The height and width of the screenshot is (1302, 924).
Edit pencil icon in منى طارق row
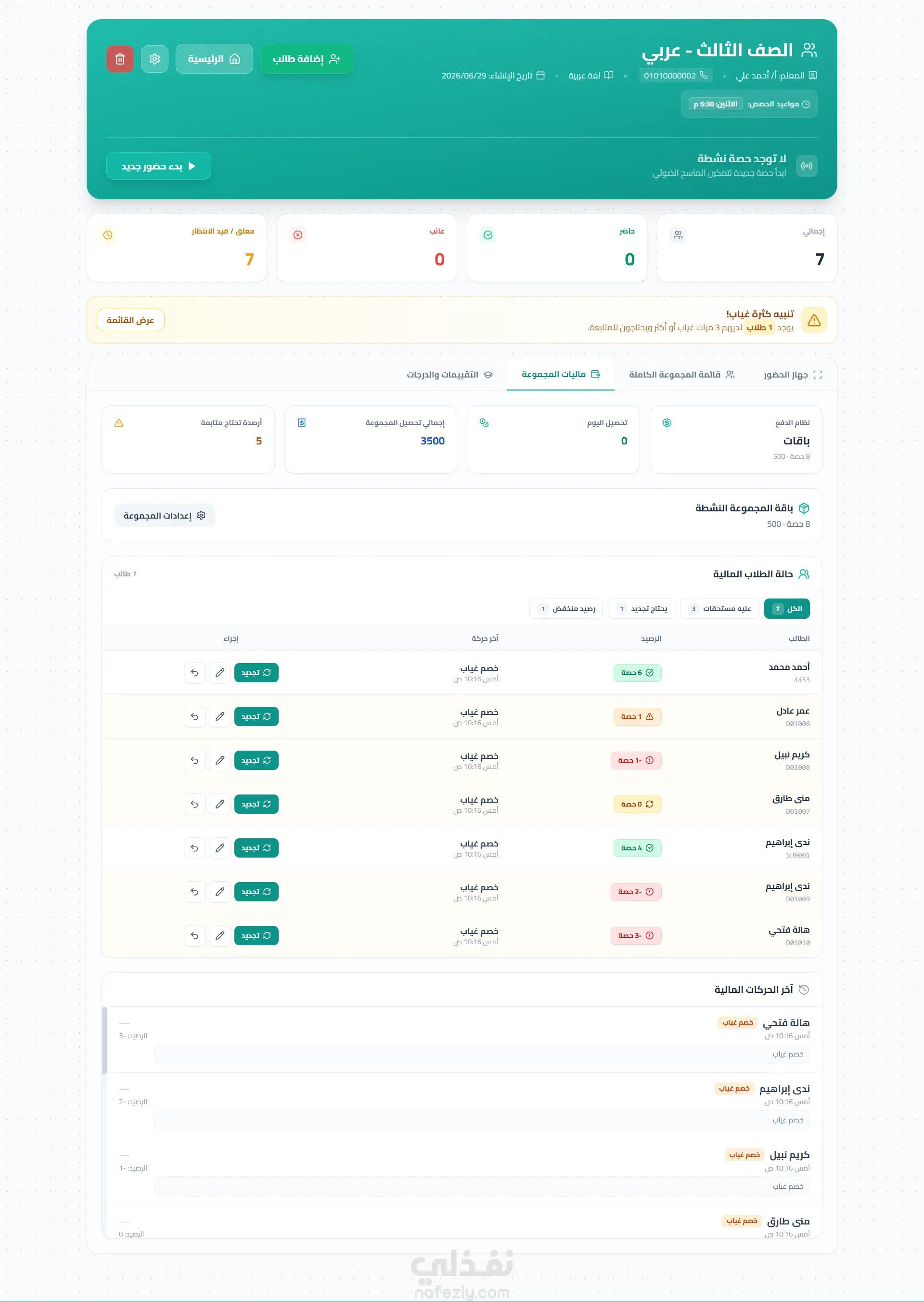click(x=219, y=805)
